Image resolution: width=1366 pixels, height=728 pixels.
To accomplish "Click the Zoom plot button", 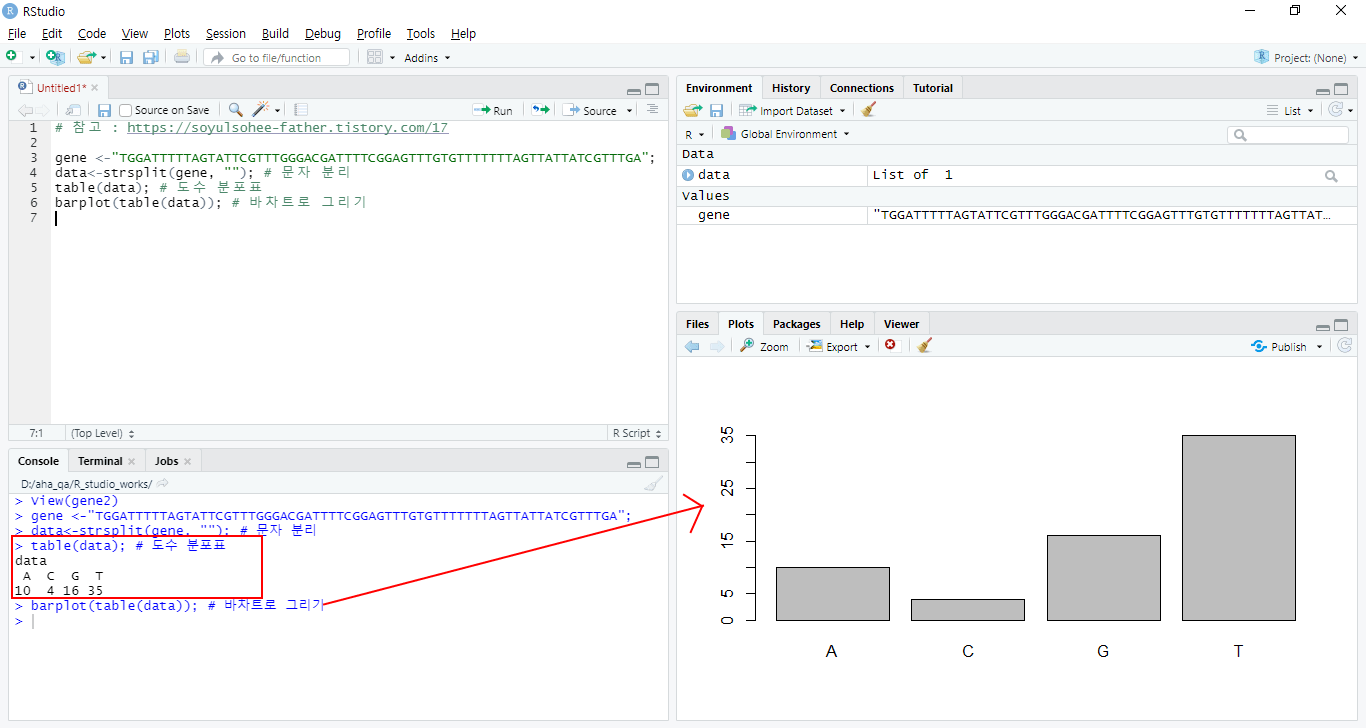I will click(x=765, y=346).
